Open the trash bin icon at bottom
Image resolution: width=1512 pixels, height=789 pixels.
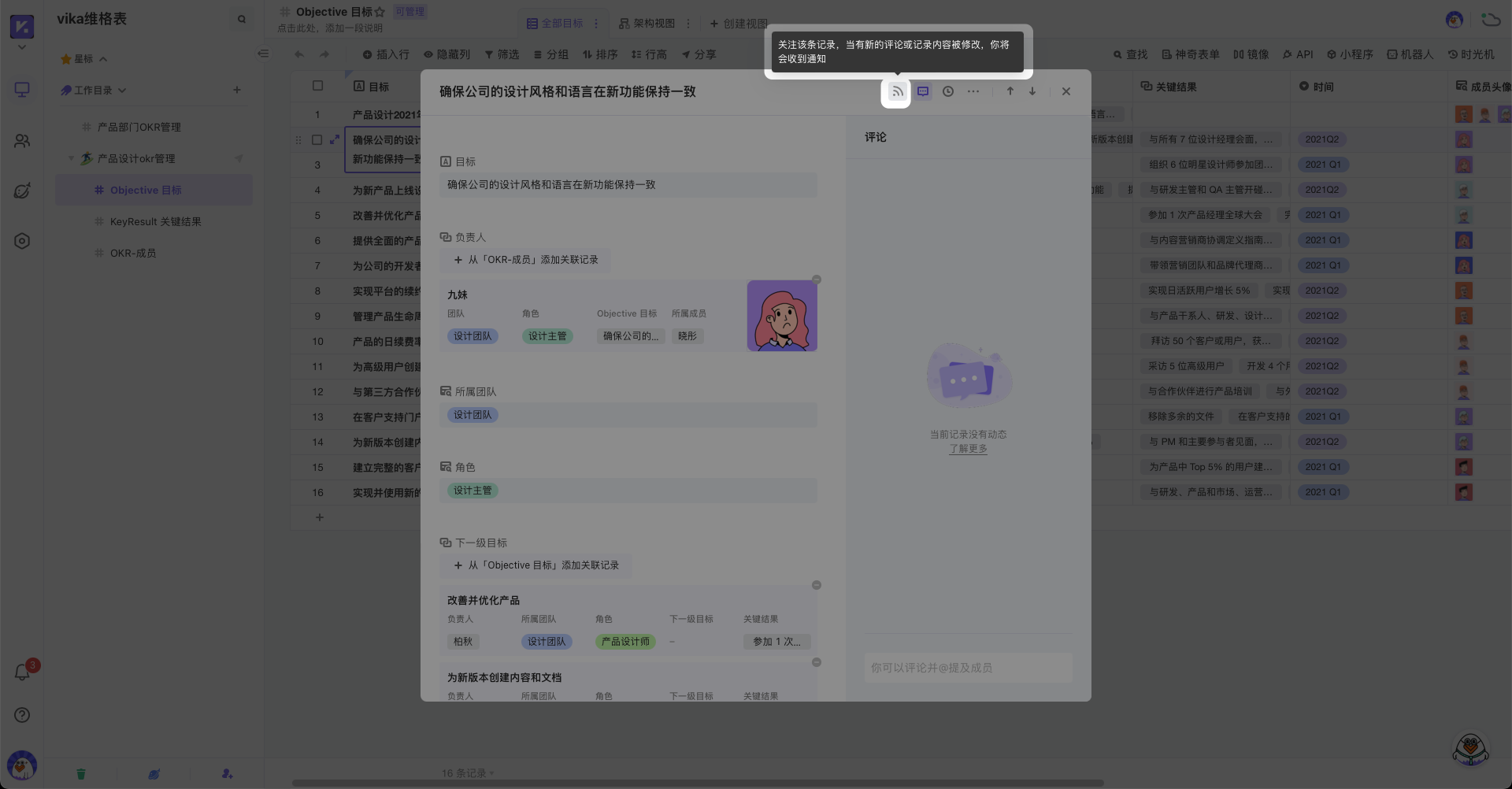tap(80, 773)
